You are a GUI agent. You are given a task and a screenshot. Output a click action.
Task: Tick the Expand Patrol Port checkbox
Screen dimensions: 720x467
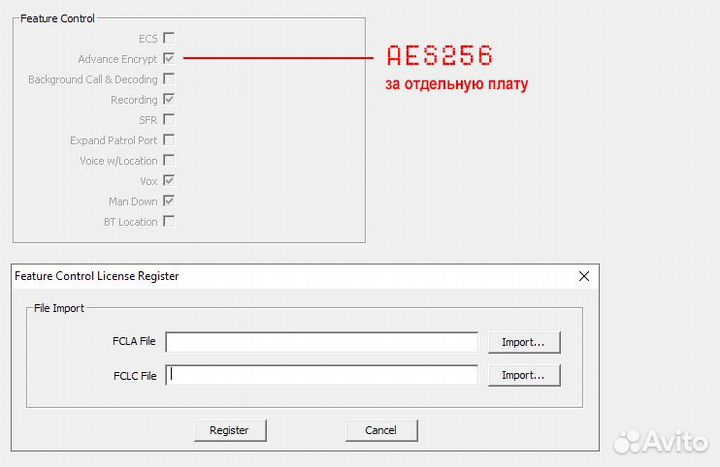point(169,140)
